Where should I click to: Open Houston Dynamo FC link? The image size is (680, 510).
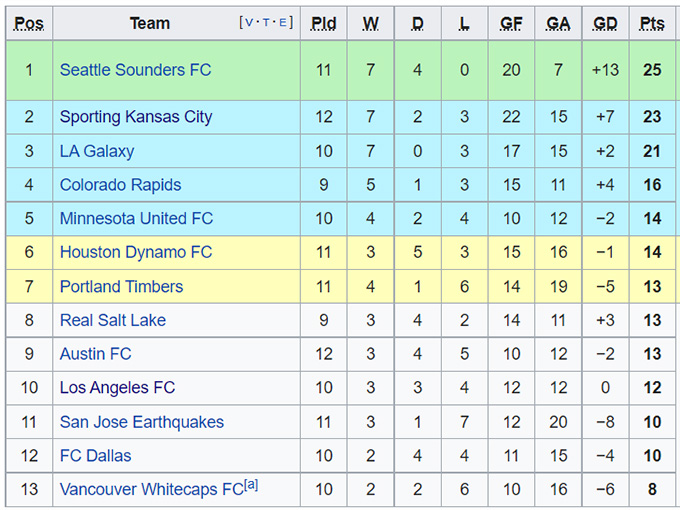click(x=136, y=253)
